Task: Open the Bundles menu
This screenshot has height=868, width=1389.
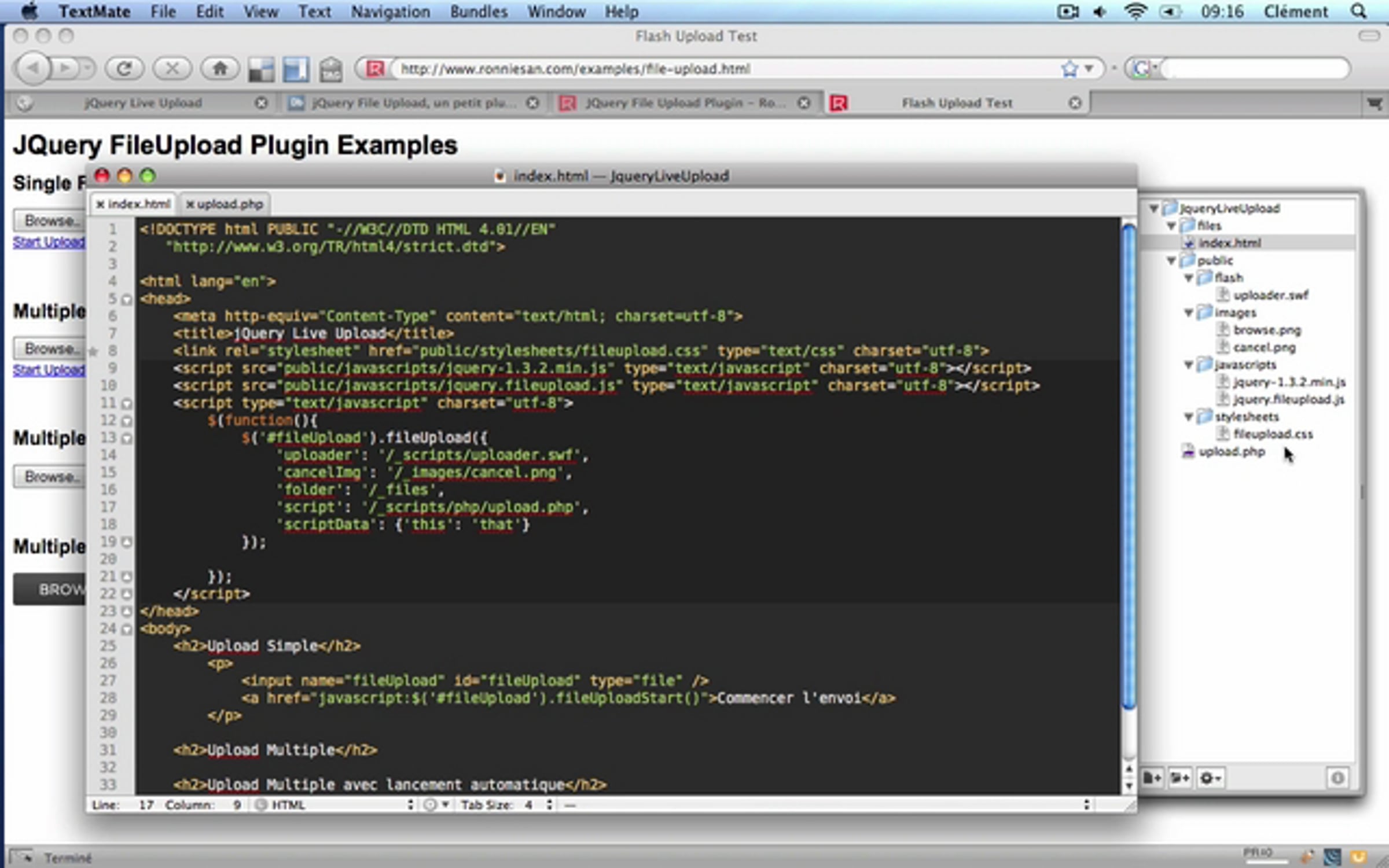Action: coord(479,11)
